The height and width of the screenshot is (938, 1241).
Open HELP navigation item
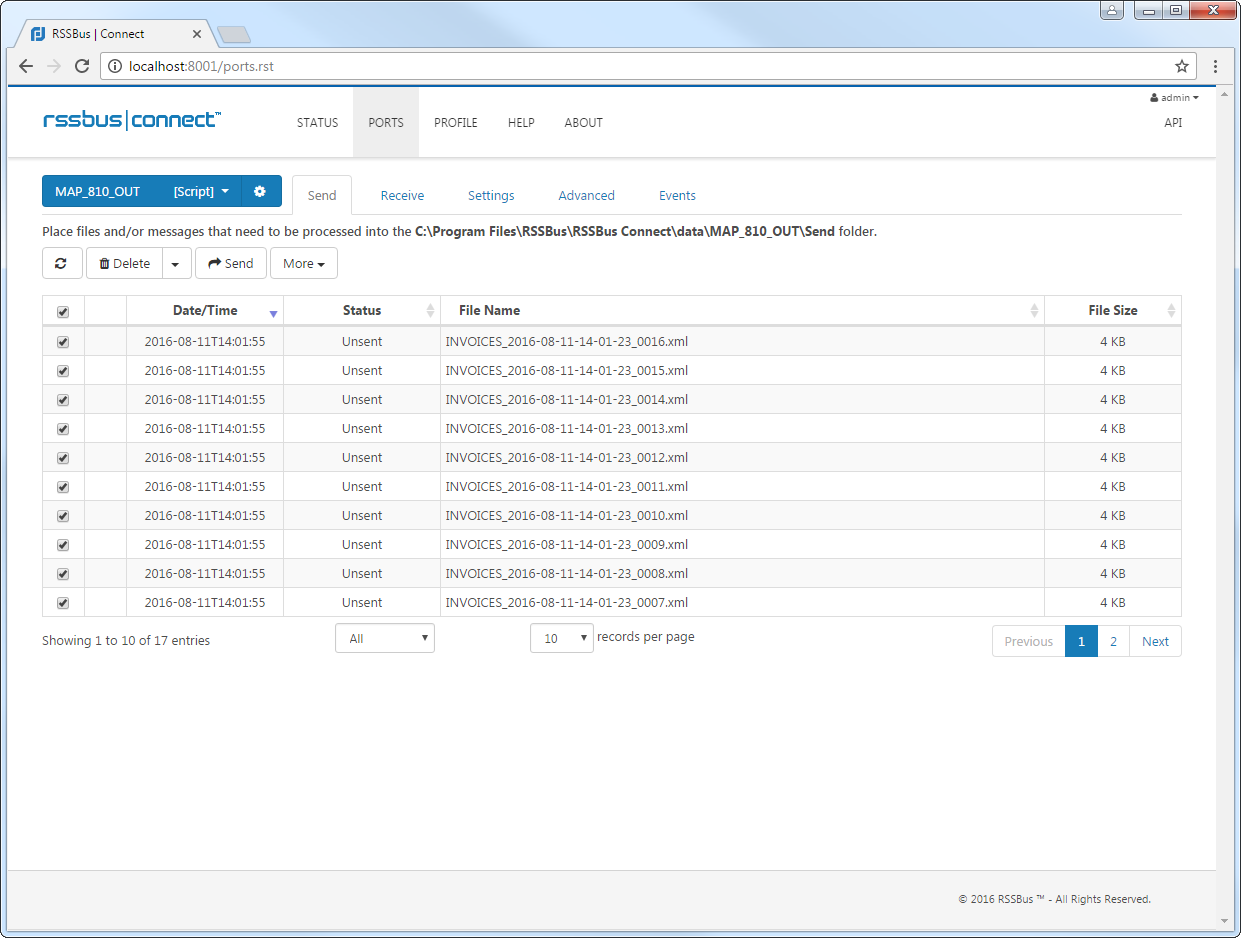point(521,123)
